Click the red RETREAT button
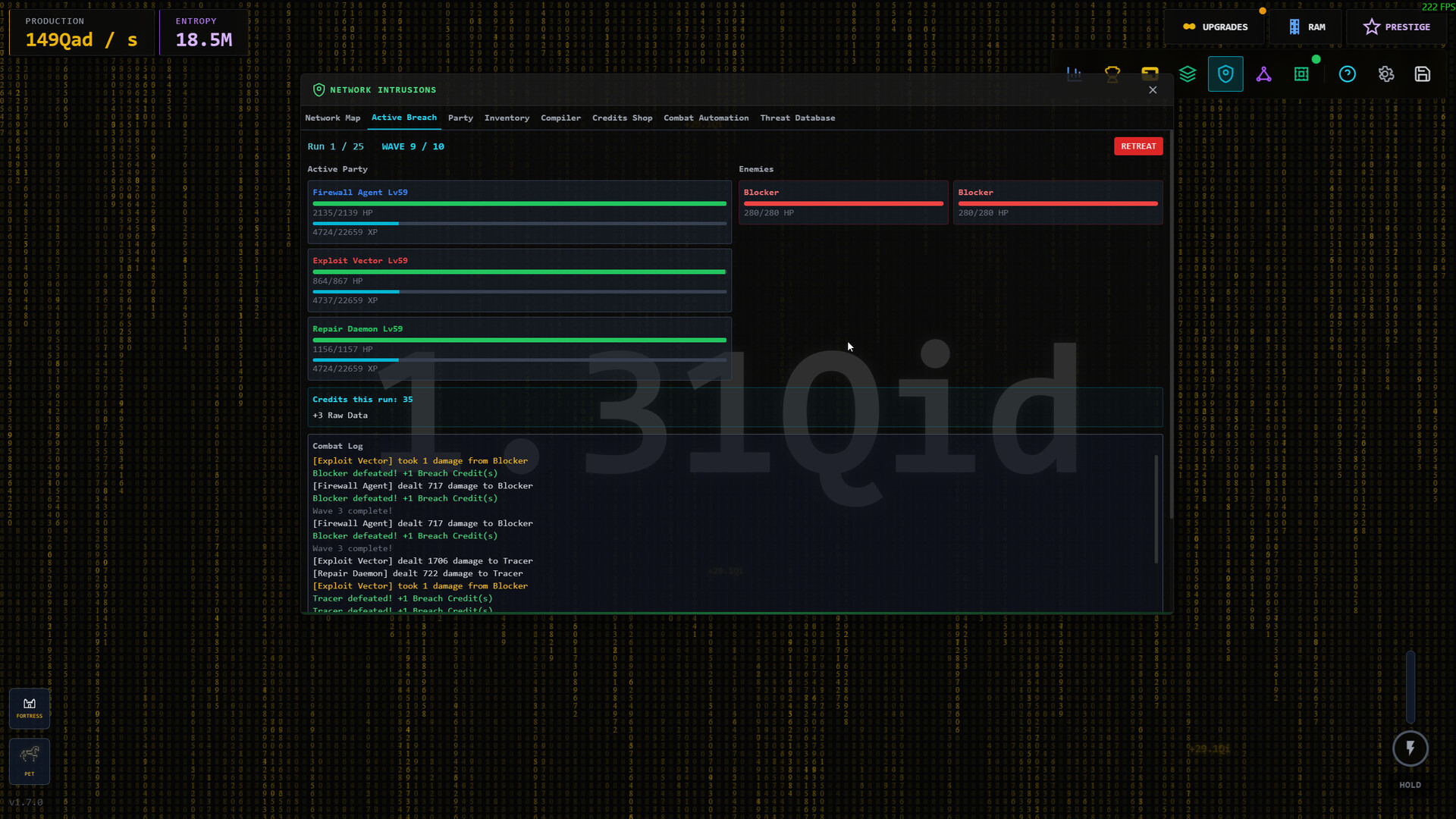The image size is (1456, 819). [1137, 146]
